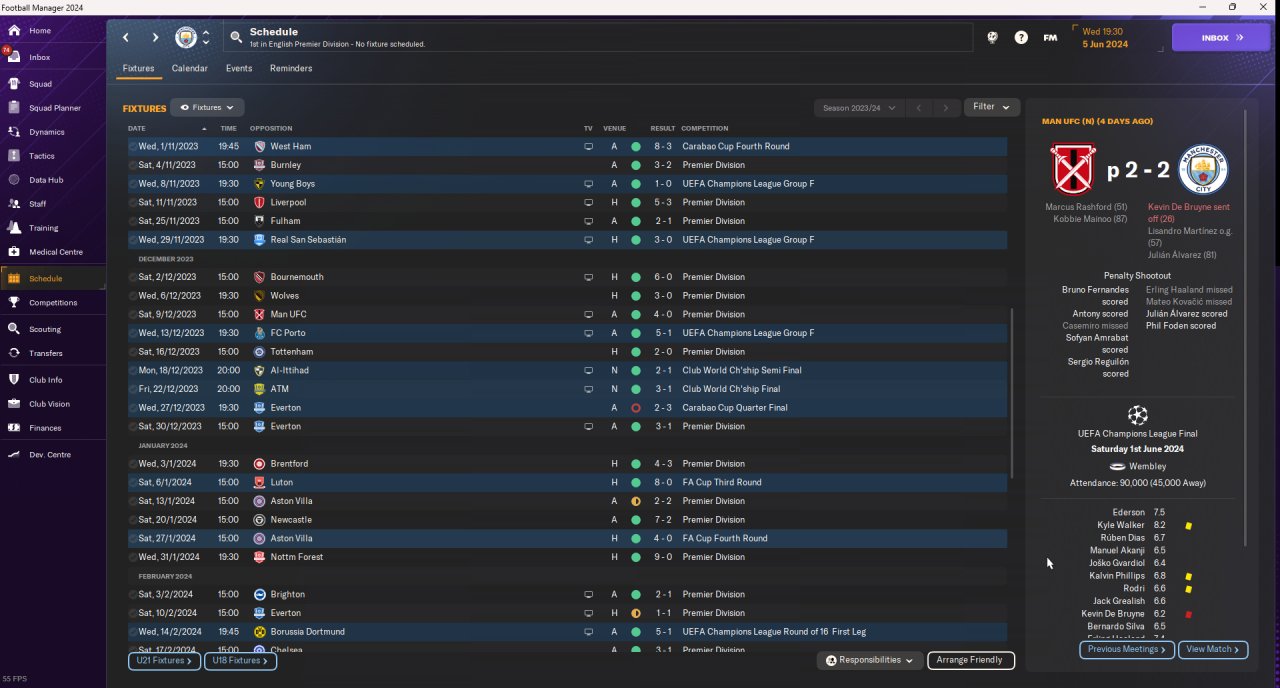
Task: Open U21 Fixtures
Action: 165,661
